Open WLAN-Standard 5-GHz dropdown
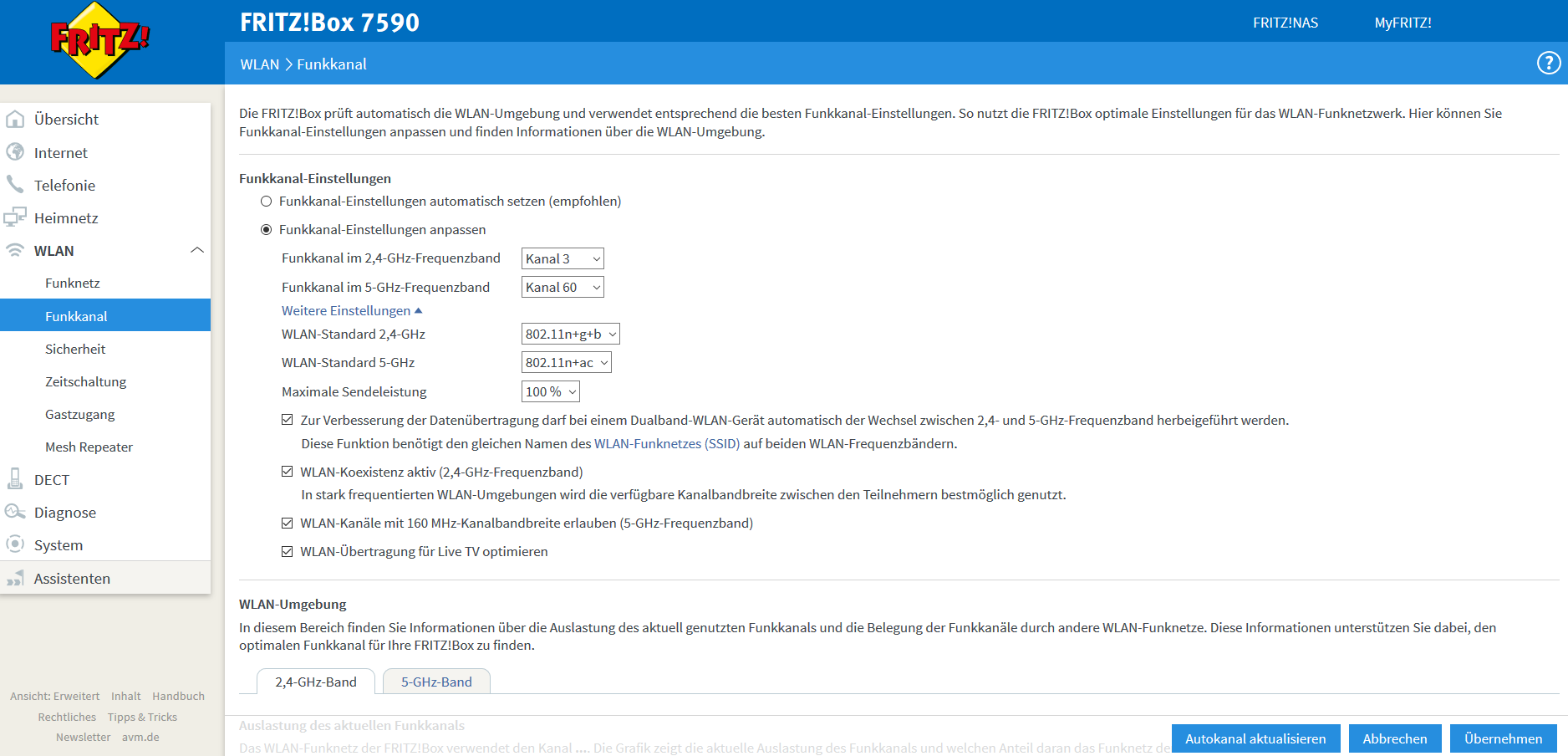This screenshot has height=756, width=1568. pos(567,363)
